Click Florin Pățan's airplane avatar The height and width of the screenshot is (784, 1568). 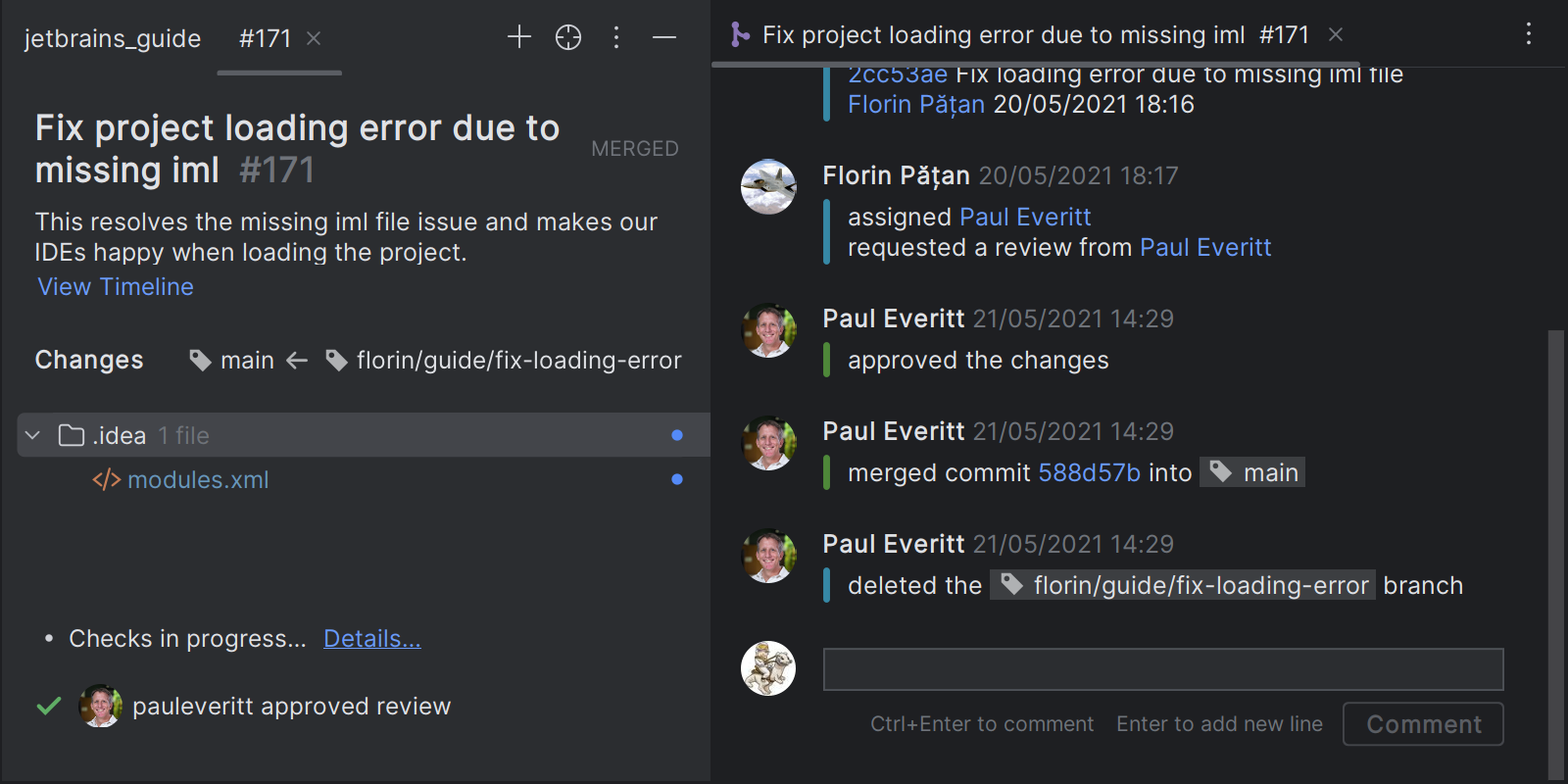(768, 186)
